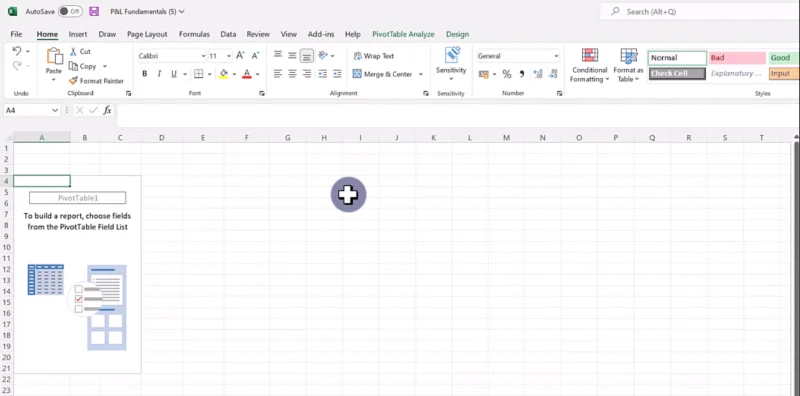This screenshot has width=800, height=396.
Task: Select Middle Align icon
Action: (x=292, y=56)
